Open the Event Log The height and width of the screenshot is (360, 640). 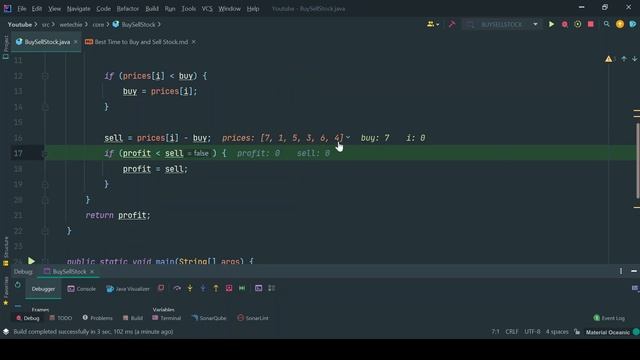coord(609,318)
